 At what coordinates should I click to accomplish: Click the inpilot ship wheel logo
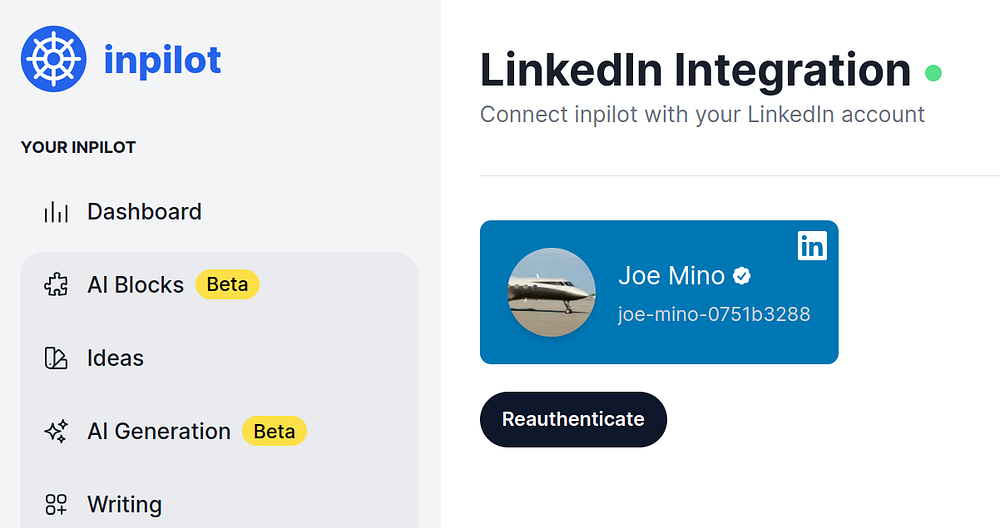54,60
